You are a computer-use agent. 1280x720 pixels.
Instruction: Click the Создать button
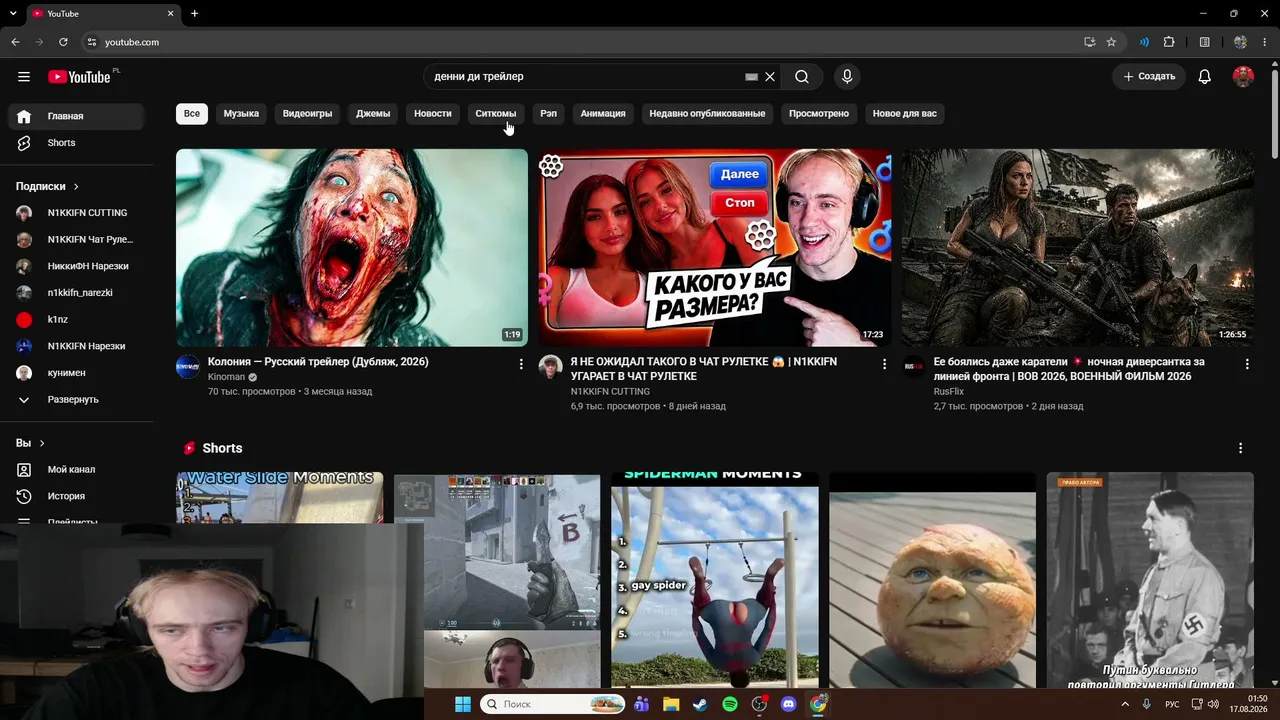click(x=1149, y=77)
